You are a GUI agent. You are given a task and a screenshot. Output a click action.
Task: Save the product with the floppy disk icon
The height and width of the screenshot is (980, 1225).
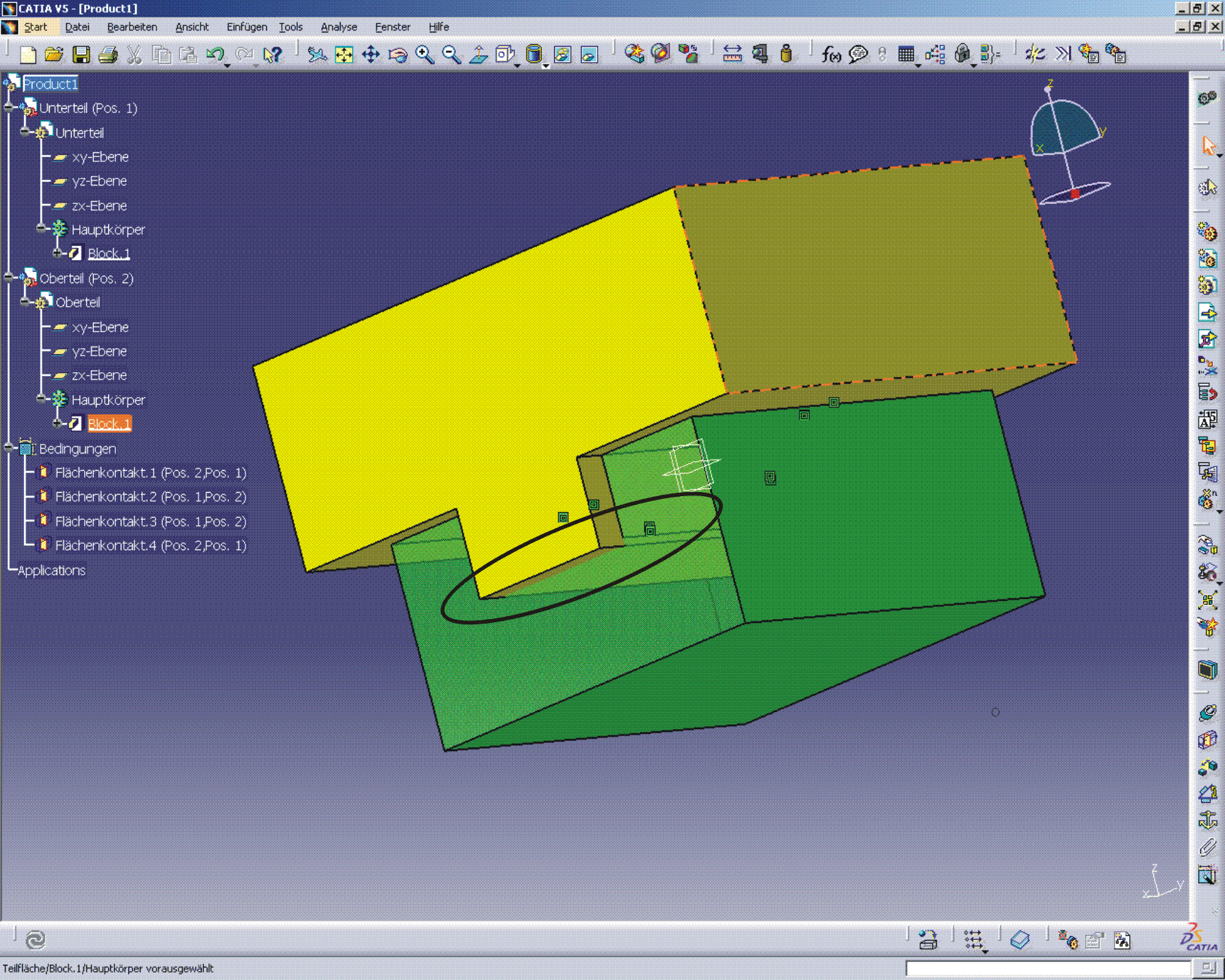point(81,54)
